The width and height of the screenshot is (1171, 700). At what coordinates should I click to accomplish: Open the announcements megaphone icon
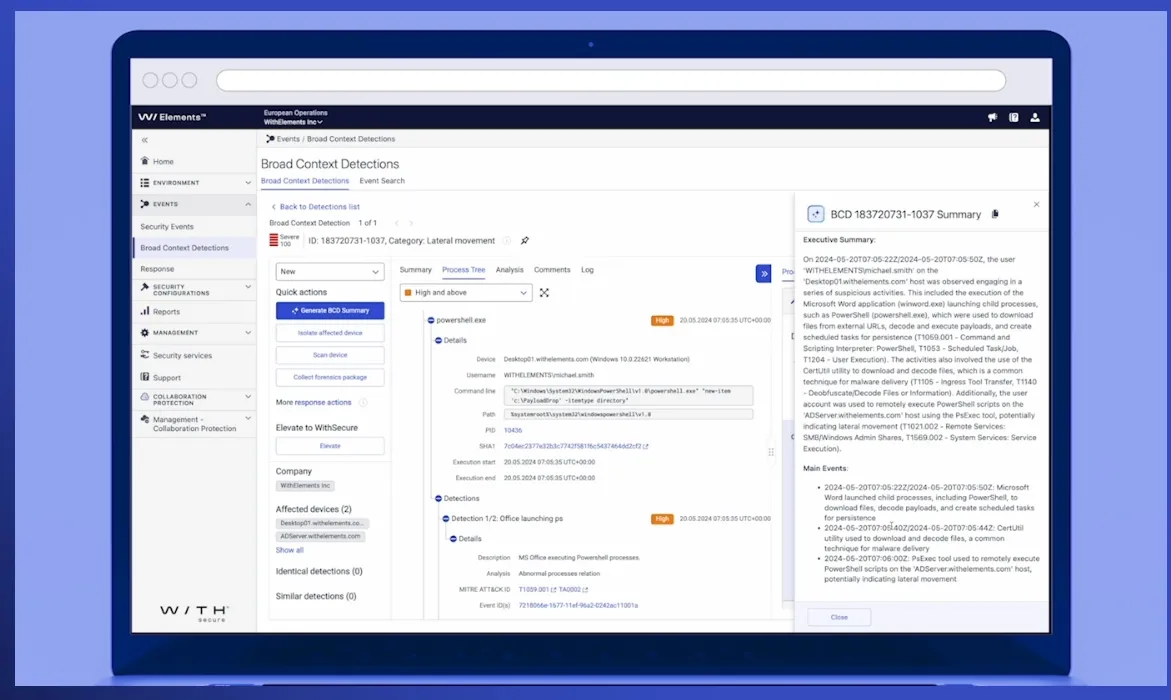[993, 117]
